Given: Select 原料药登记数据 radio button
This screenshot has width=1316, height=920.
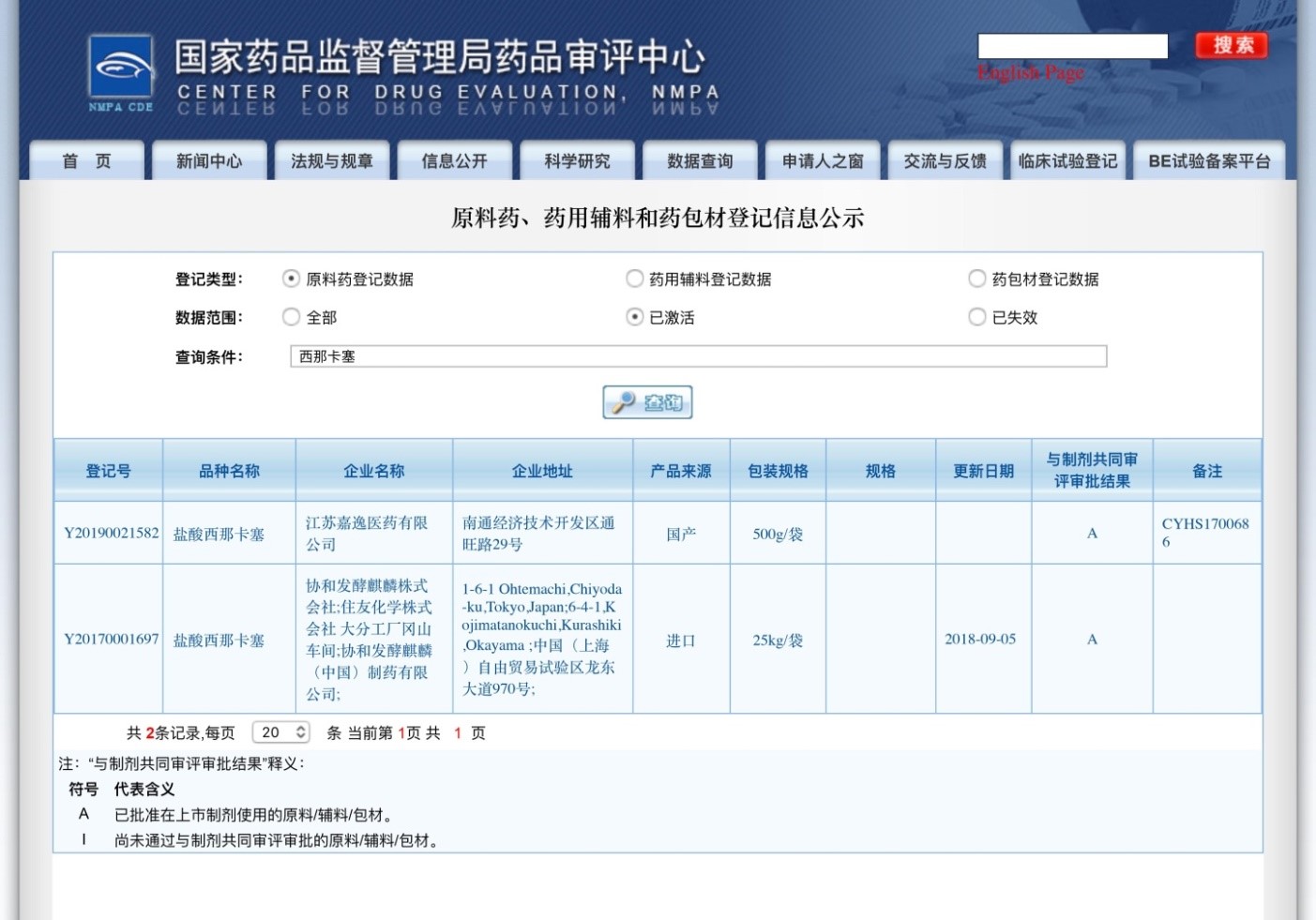Looking at the screenshot, I should [x=292, y=279].
